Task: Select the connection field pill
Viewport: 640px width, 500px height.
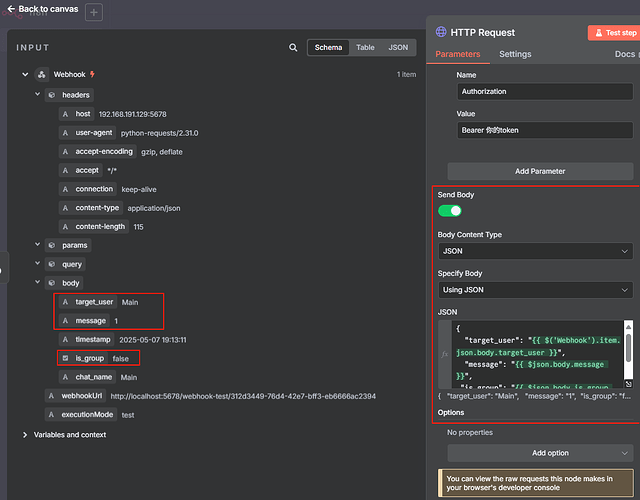Action: [88, 189]
